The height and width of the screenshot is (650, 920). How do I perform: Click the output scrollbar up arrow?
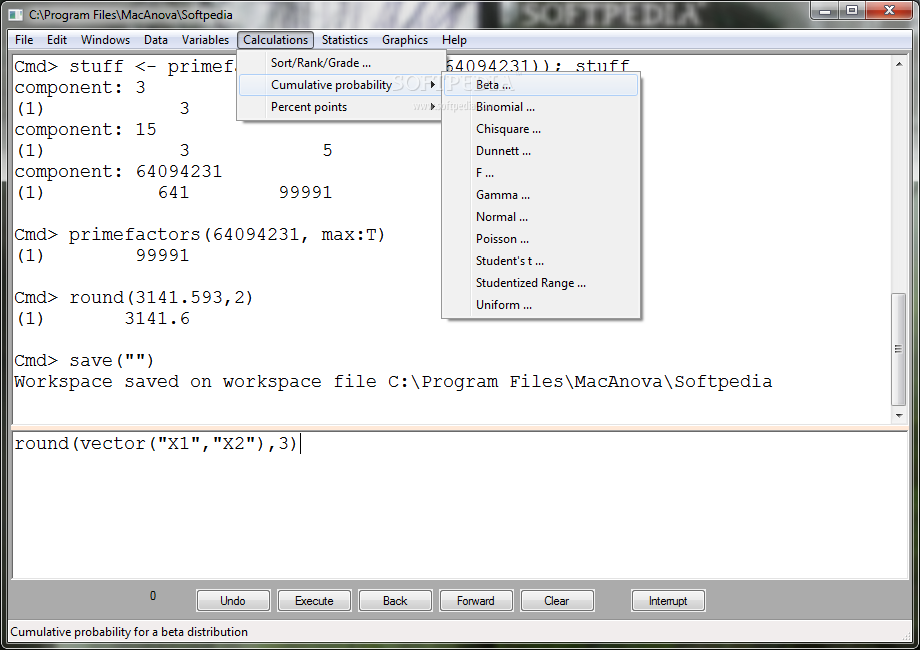click(x=899, y=63)
